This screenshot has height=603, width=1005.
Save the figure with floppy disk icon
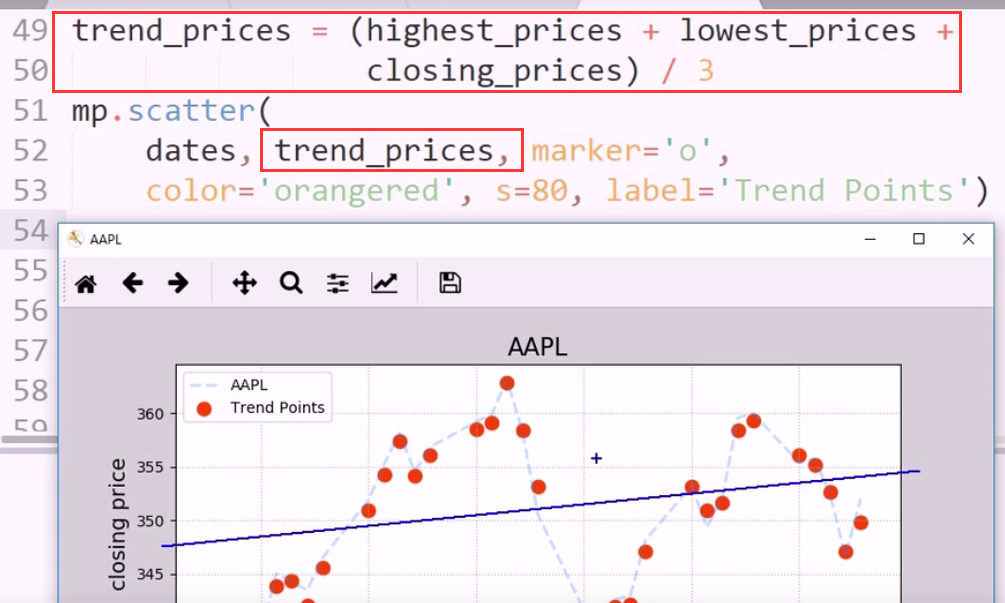tap(450, 283)
